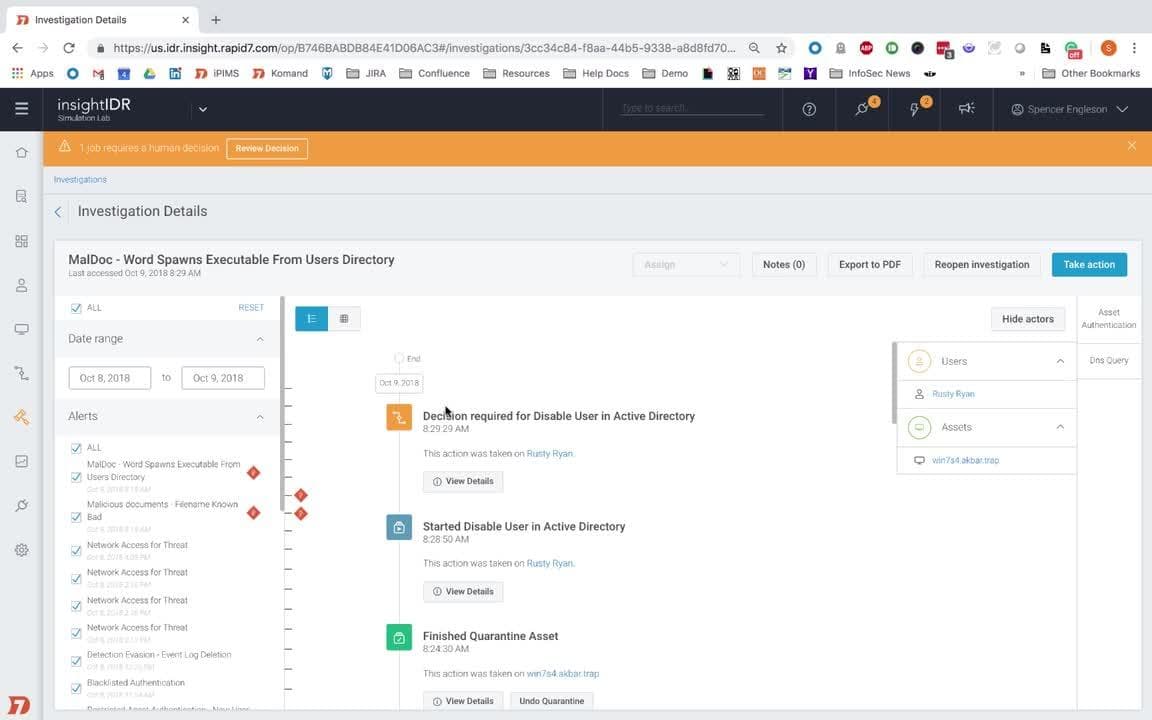Open Users & Accounts sidebar icon
1152x720 pixels.
21,285
